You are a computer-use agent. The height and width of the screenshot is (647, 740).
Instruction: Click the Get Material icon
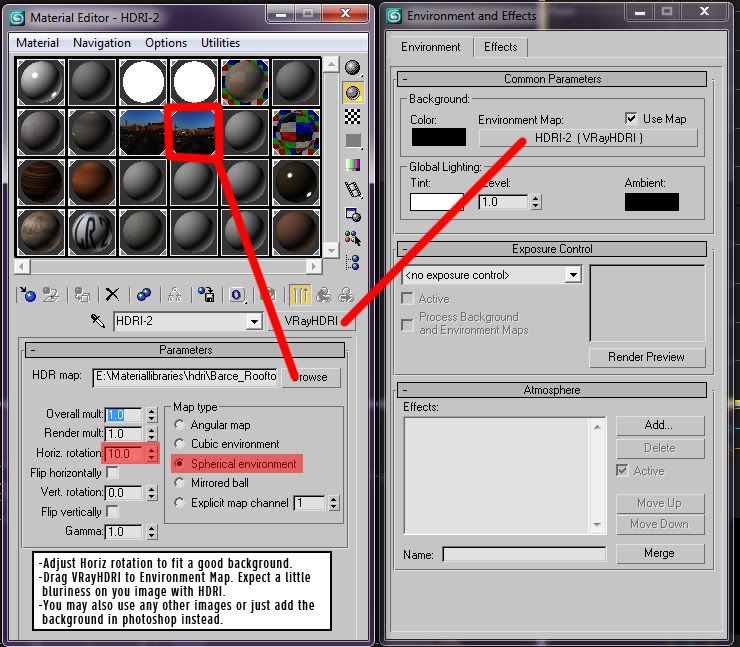point(28,294)
